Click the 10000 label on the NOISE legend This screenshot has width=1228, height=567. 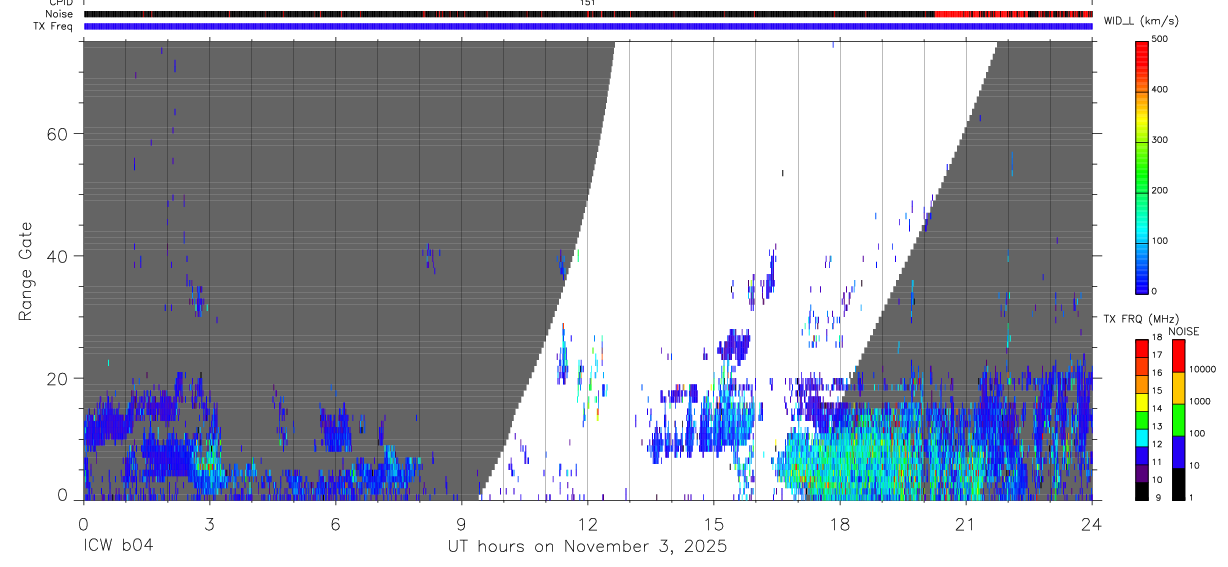[1201, 370]
